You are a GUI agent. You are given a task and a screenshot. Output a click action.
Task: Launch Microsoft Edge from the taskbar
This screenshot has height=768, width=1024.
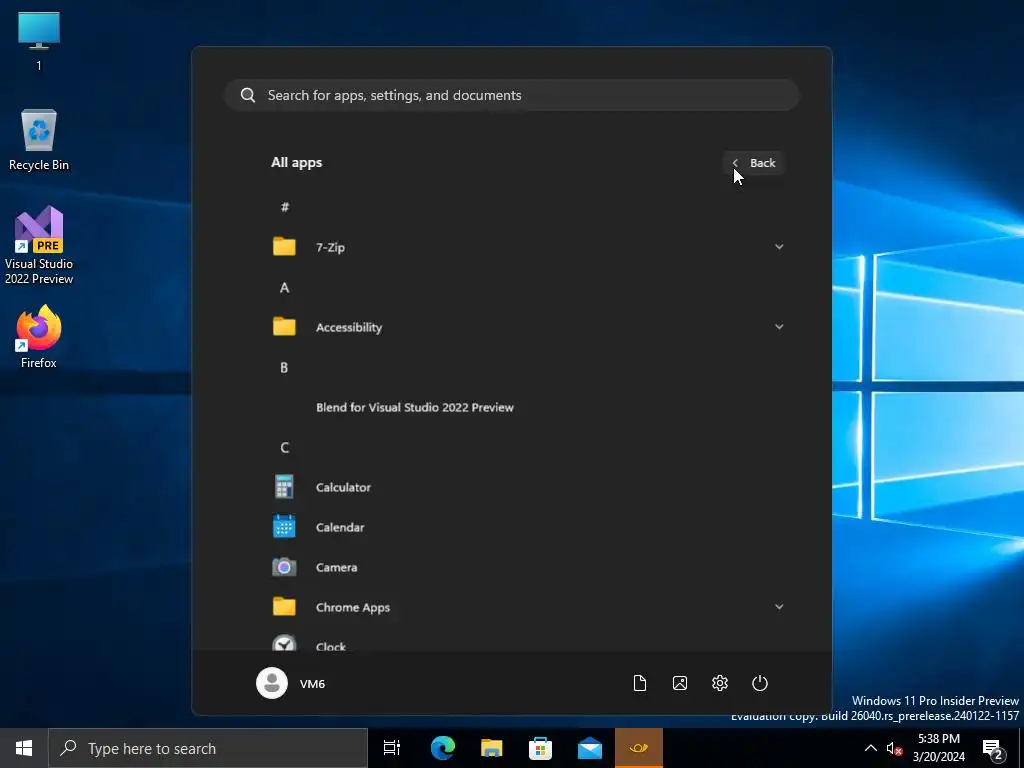442,748
